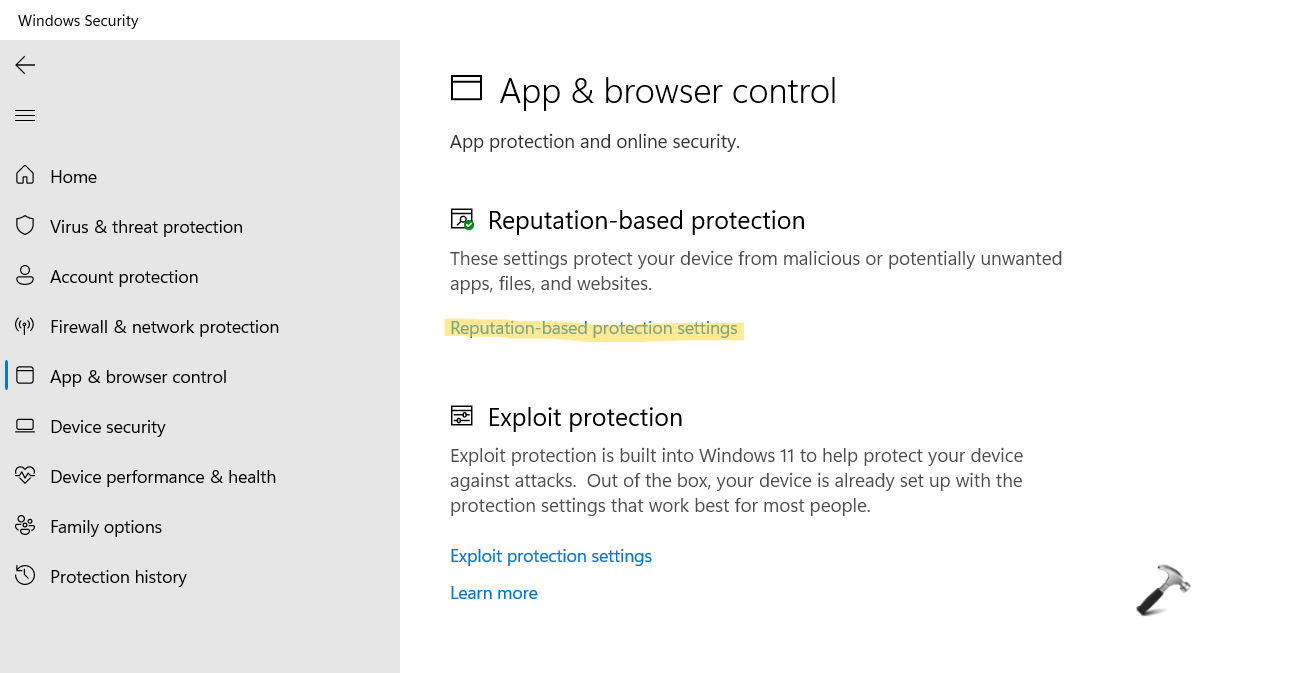The image size is (1299, 673).
Task: Click the Firewall & network antenna icon
Action: coord(26,326)
